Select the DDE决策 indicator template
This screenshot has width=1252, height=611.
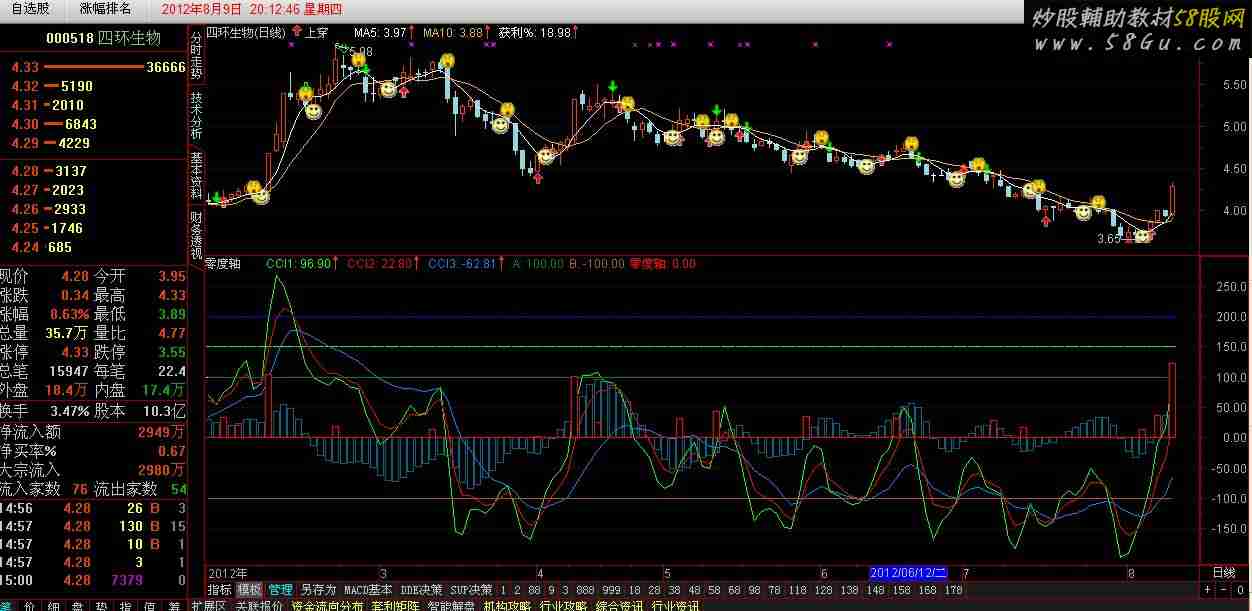point(421,590)
